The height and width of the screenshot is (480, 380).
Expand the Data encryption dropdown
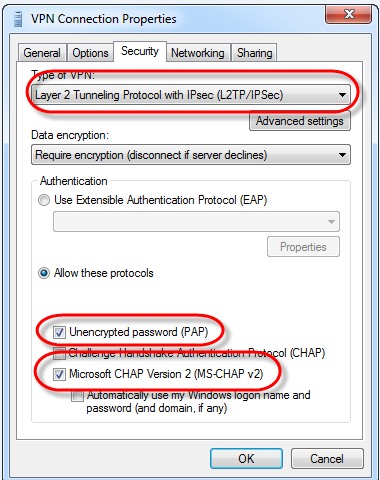pos(191,155)
